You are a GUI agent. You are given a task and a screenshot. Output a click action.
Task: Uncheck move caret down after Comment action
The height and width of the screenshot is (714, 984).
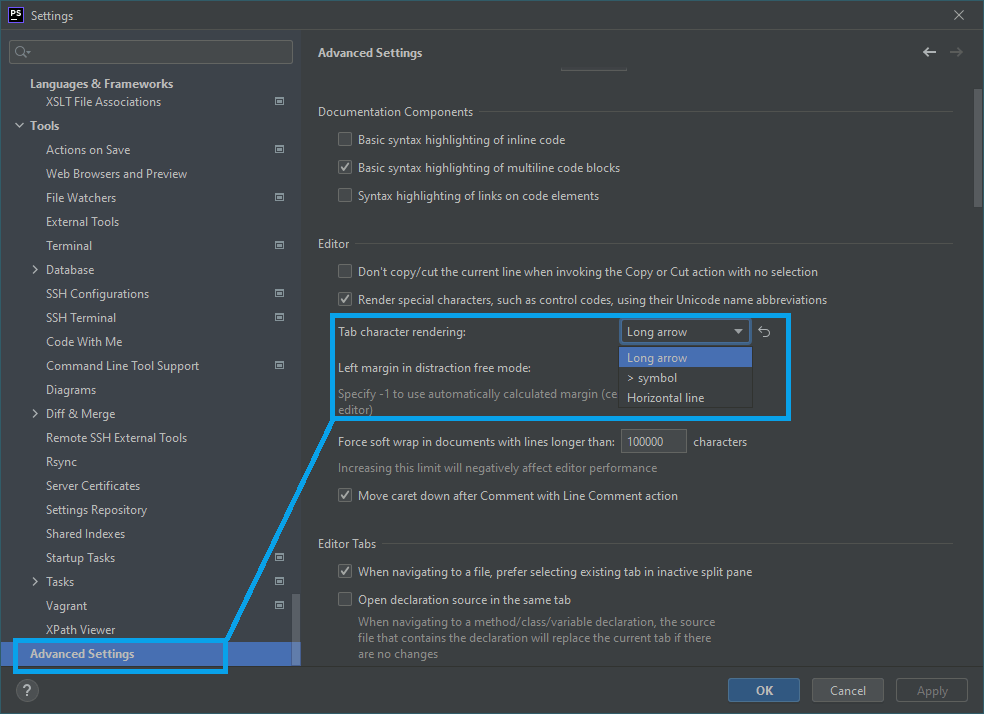tap(344, 495)
